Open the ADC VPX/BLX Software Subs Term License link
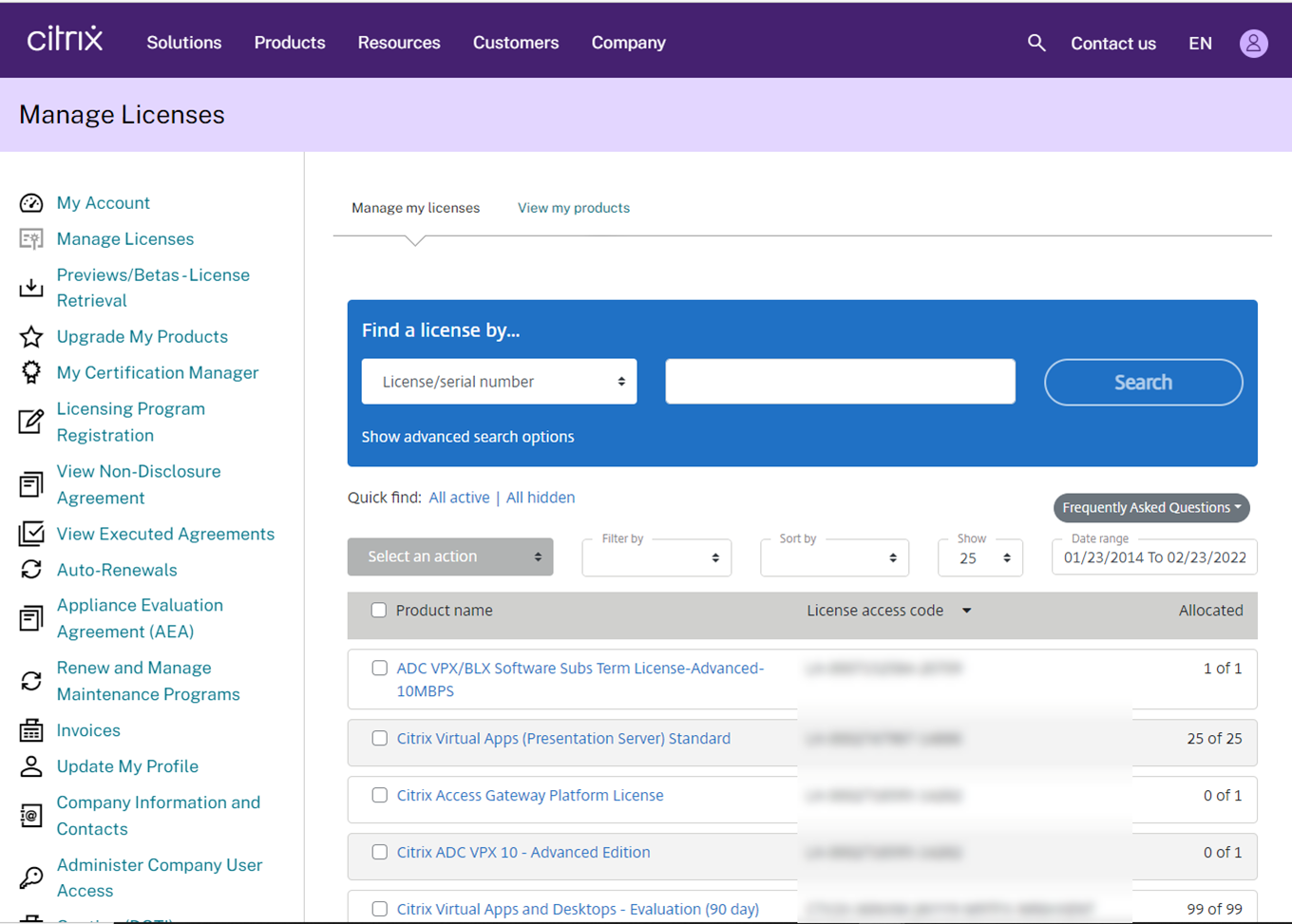The image size is (1292, 924). (580, 680)
